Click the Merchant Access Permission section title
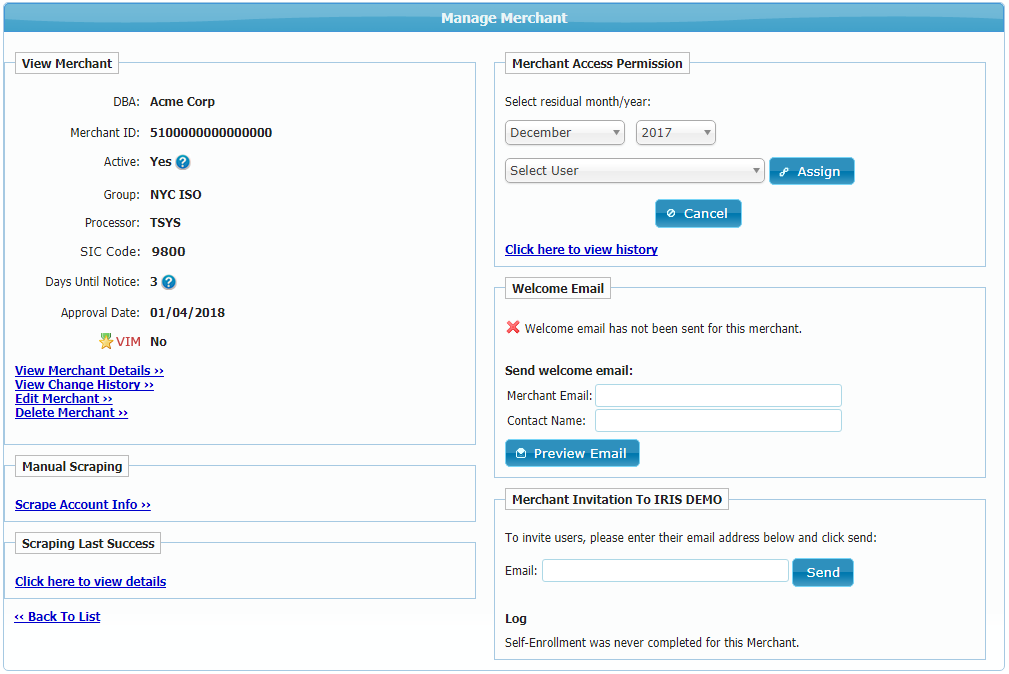The height and width of the screenshot is (674, 1009). click(597, 63)
